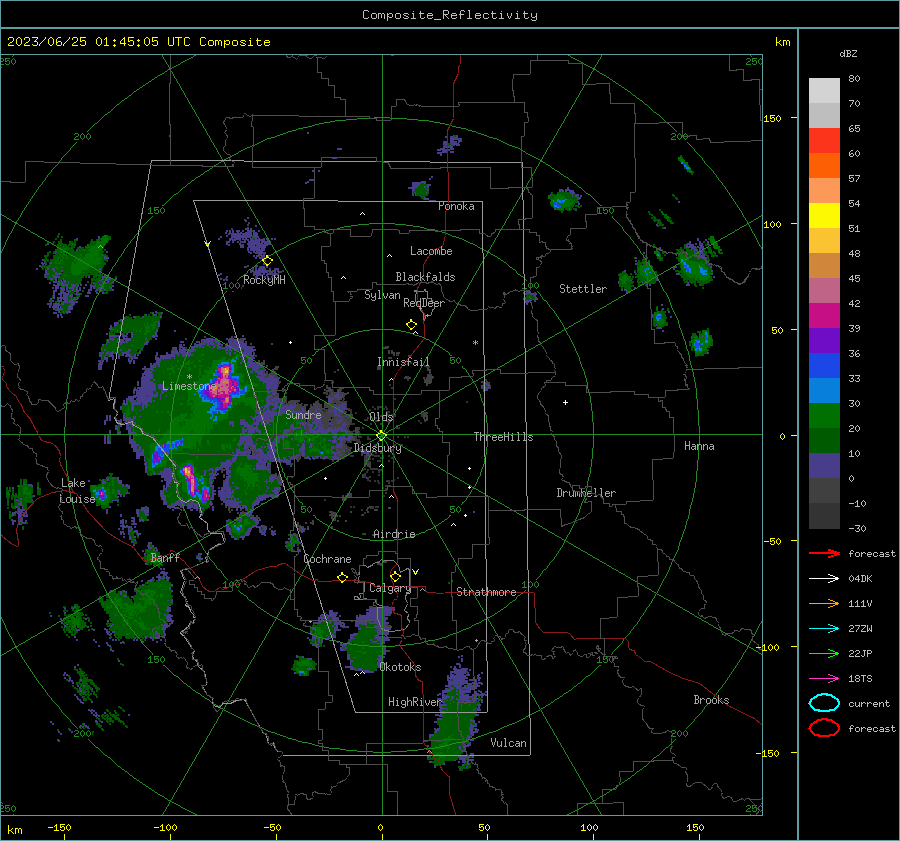Click the slate-purple swatch between 10 and 0 dBZ
The height and width of the screenshot is (841, 900).
tap(824, 466)
